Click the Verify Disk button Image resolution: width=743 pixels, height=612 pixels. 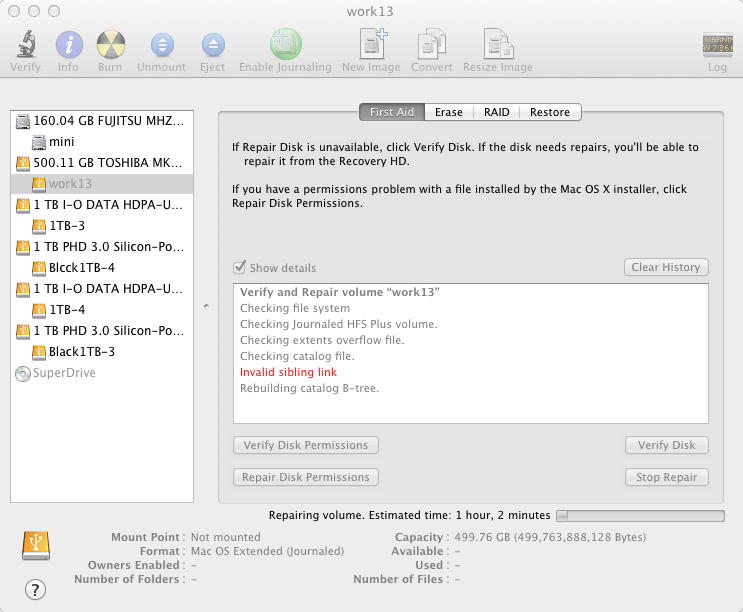tap(667, 445)
